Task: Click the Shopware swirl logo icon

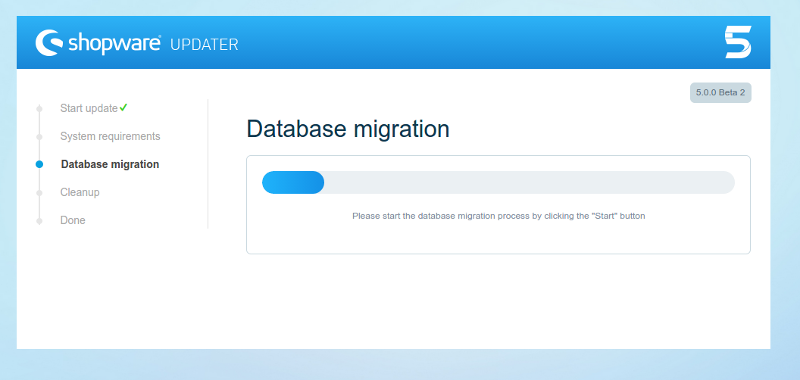Action: 48,42
